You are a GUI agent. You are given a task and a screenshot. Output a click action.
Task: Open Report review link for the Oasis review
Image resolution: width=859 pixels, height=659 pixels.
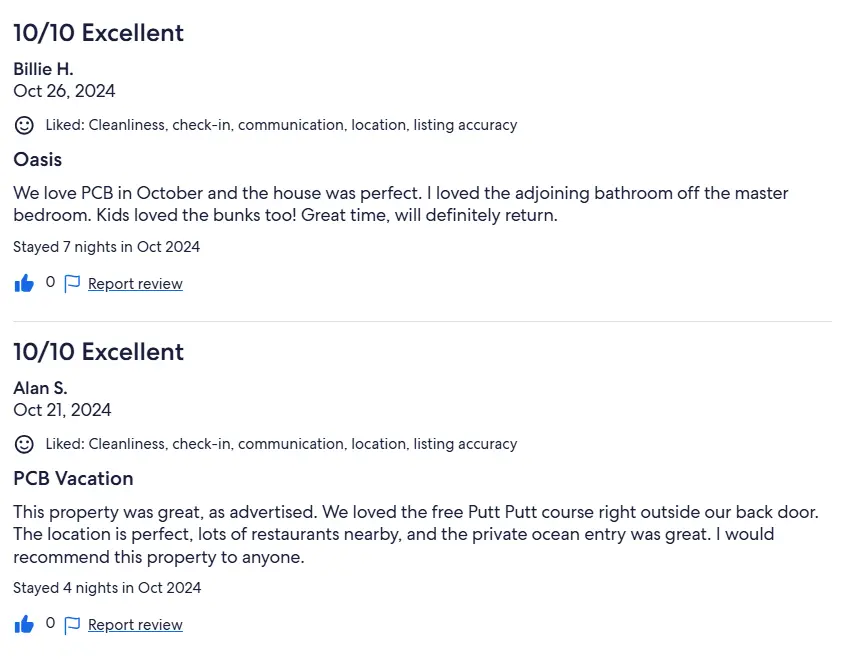(x=135, y=284)
